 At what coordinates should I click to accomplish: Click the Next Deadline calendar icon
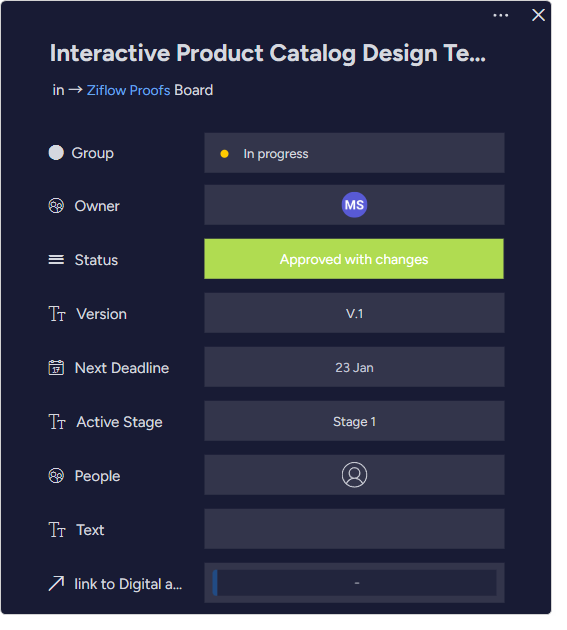pos(56,368)
